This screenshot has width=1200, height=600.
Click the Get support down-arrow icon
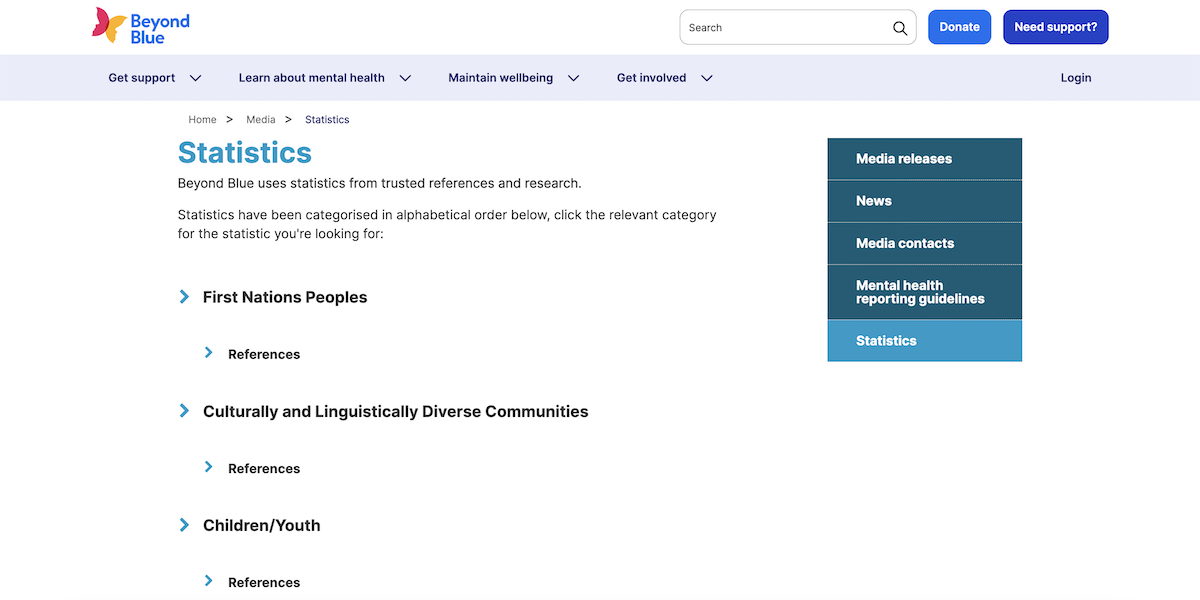[196, 78]
